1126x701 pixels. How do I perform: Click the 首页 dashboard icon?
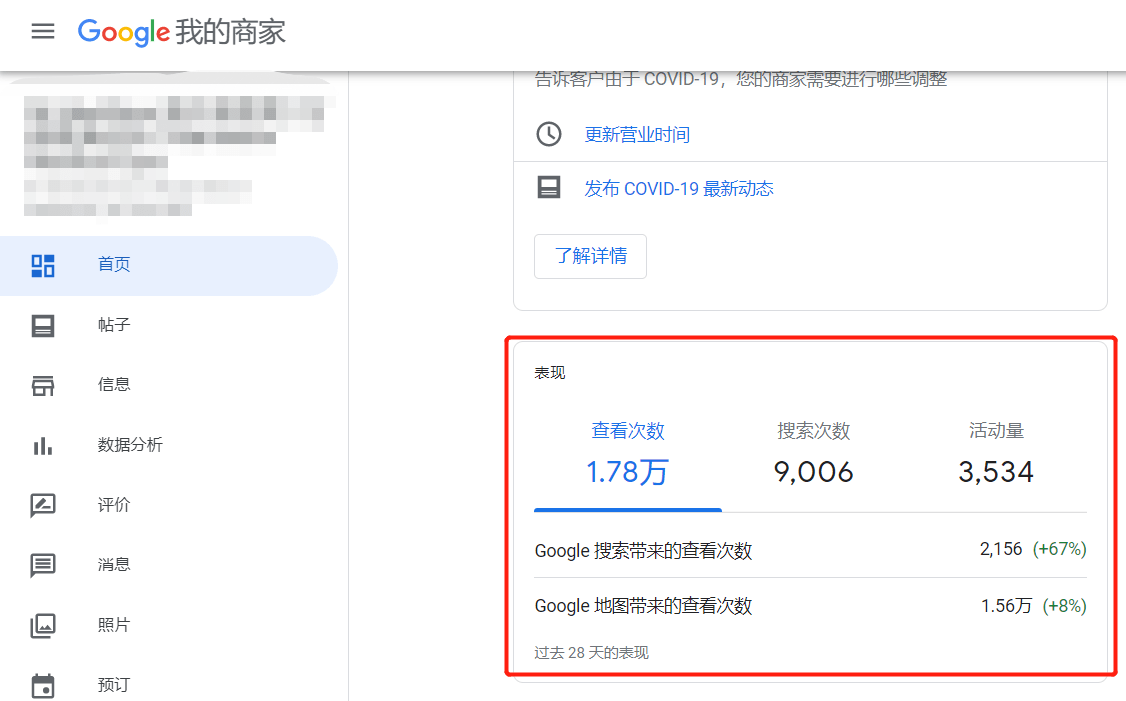[43, 266]
